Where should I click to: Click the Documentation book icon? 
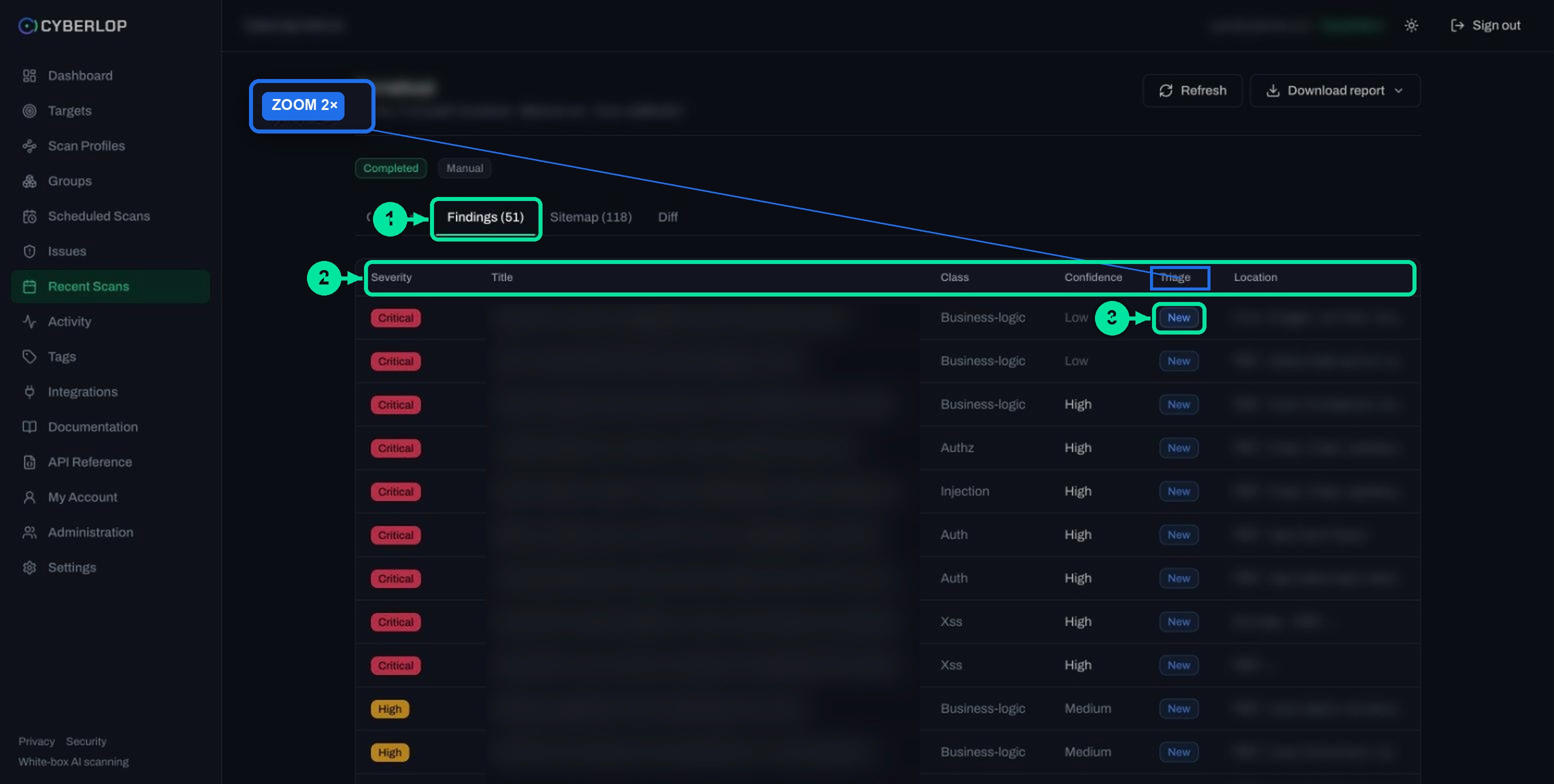coord(29,426)
